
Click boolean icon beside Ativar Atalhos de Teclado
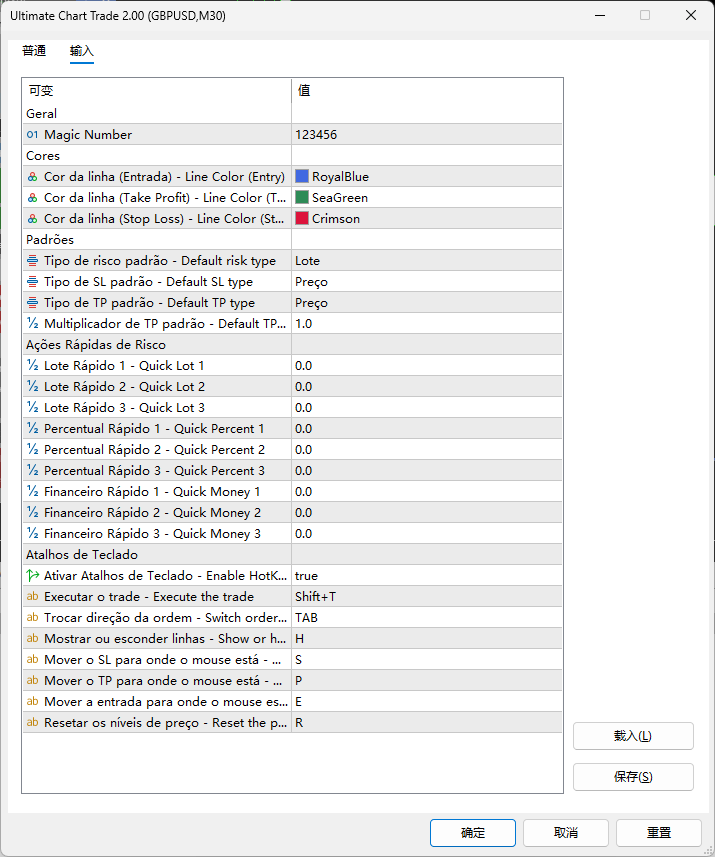click(x=32, y=576)
